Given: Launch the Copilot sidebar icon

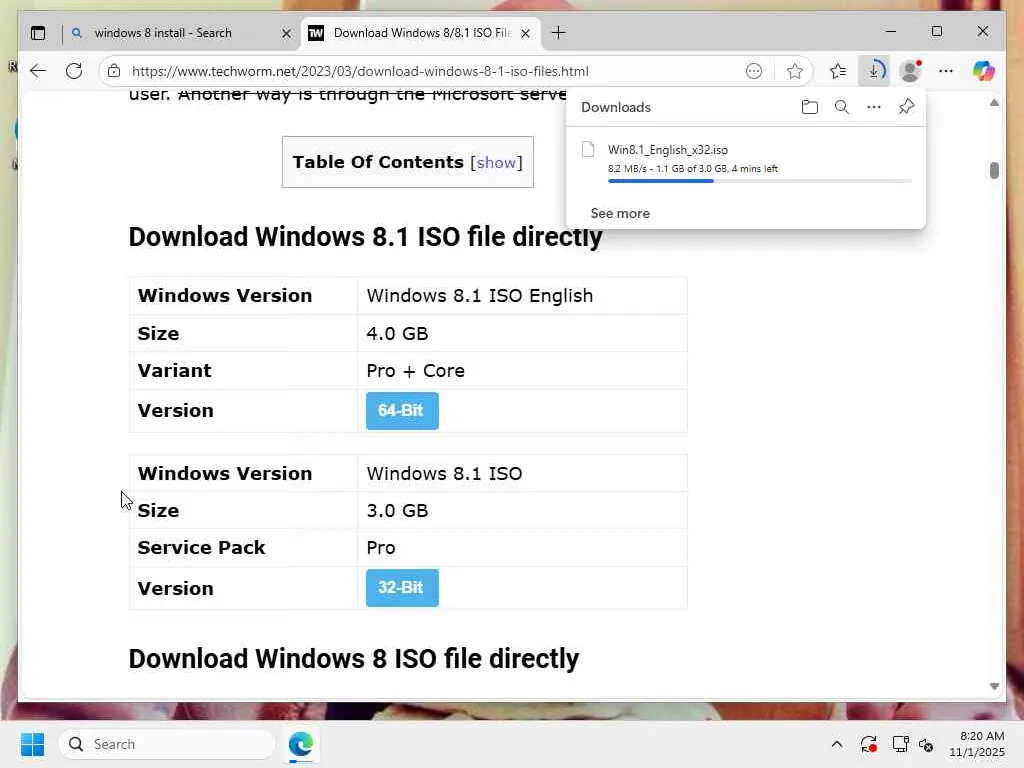Looking at the screenshot, I should coord(983,71).
